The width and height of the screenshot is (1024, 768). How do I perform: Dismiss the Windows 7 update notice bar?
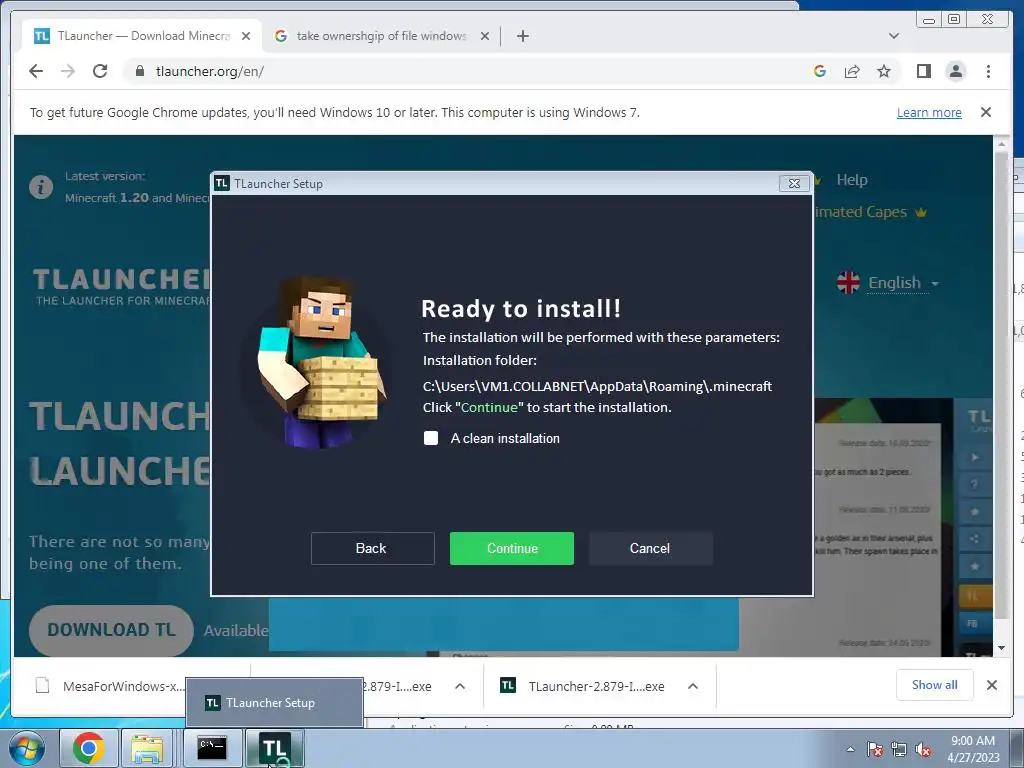[x=985, y=112]
